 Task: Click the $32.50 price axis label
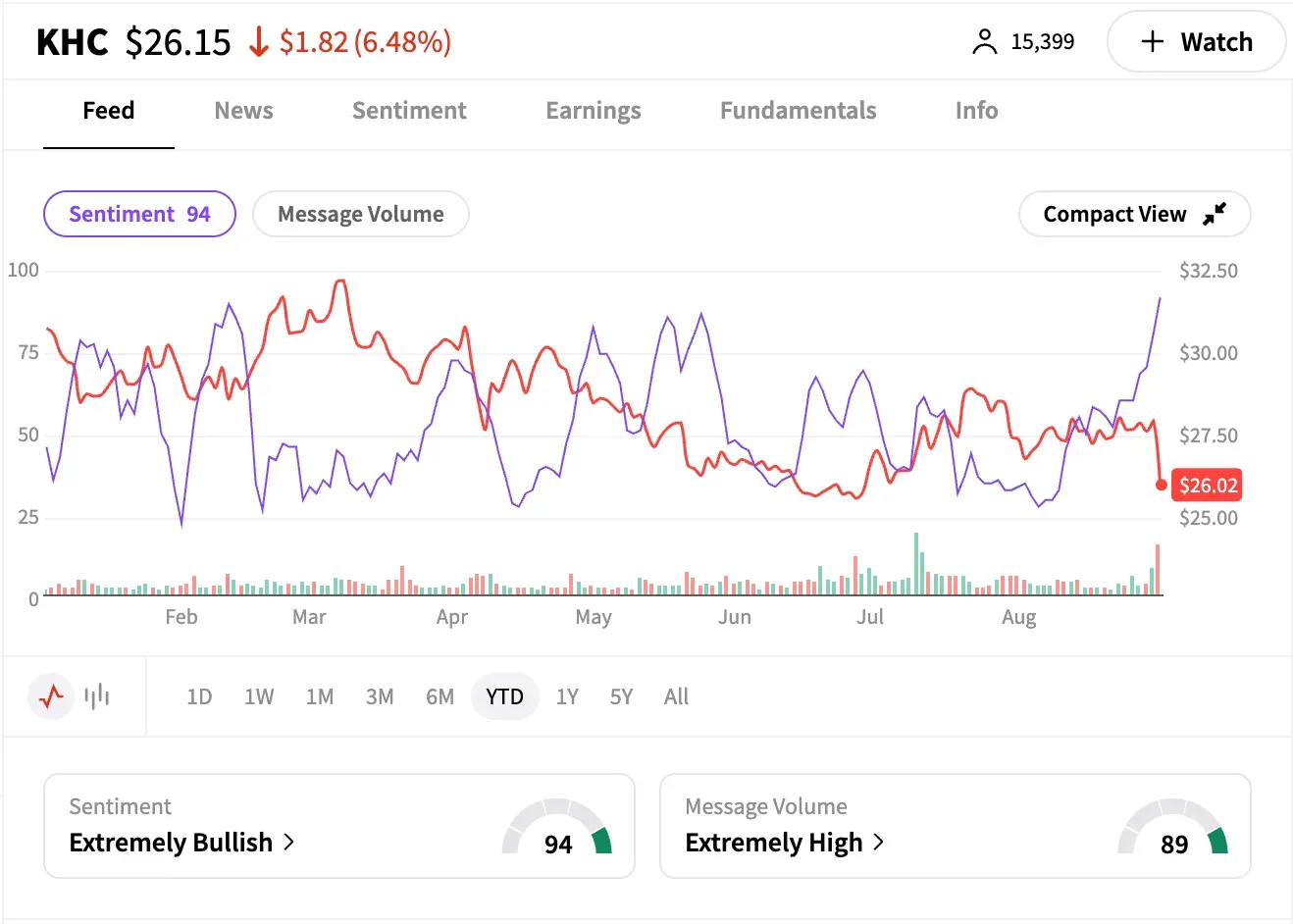tap(1208, 271)
